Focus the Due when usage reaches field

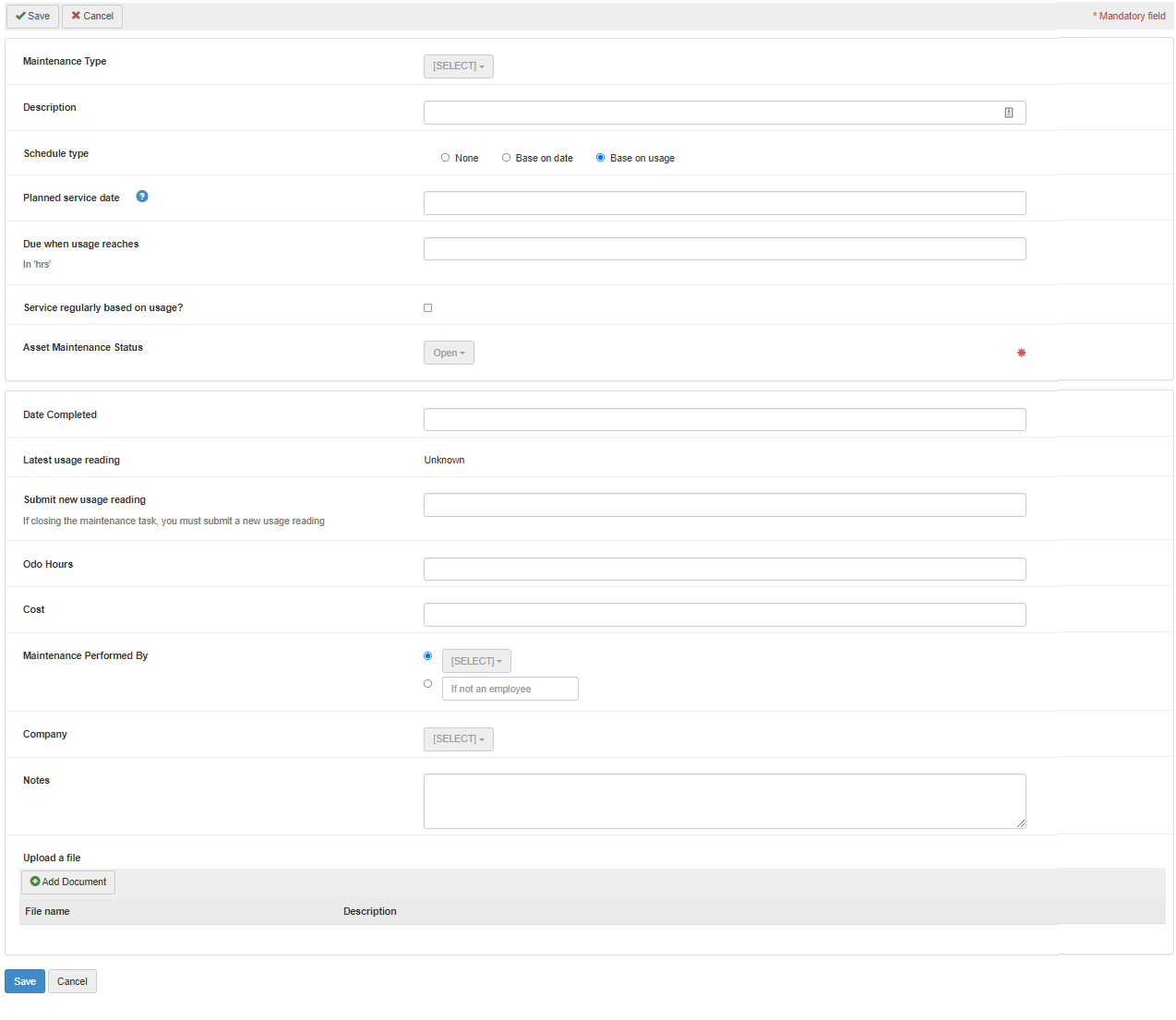pos(724,249)
